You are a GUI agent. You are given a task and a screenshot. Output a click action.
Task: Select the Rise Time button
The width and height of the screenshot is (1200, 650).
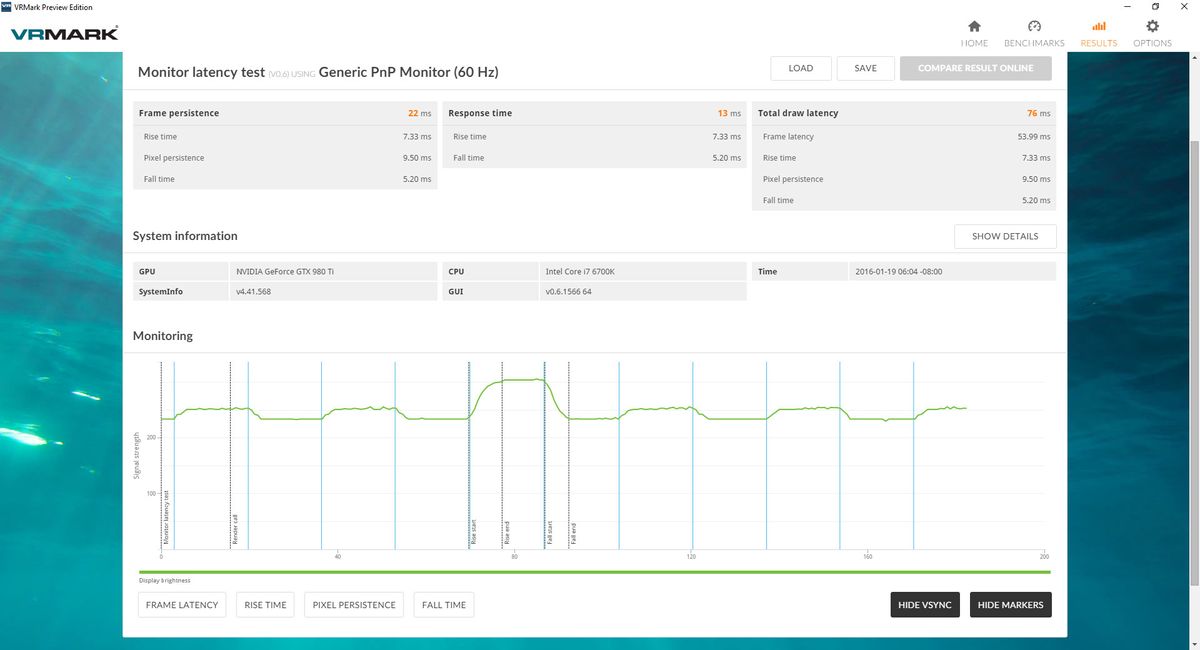(x=265, y=604)
